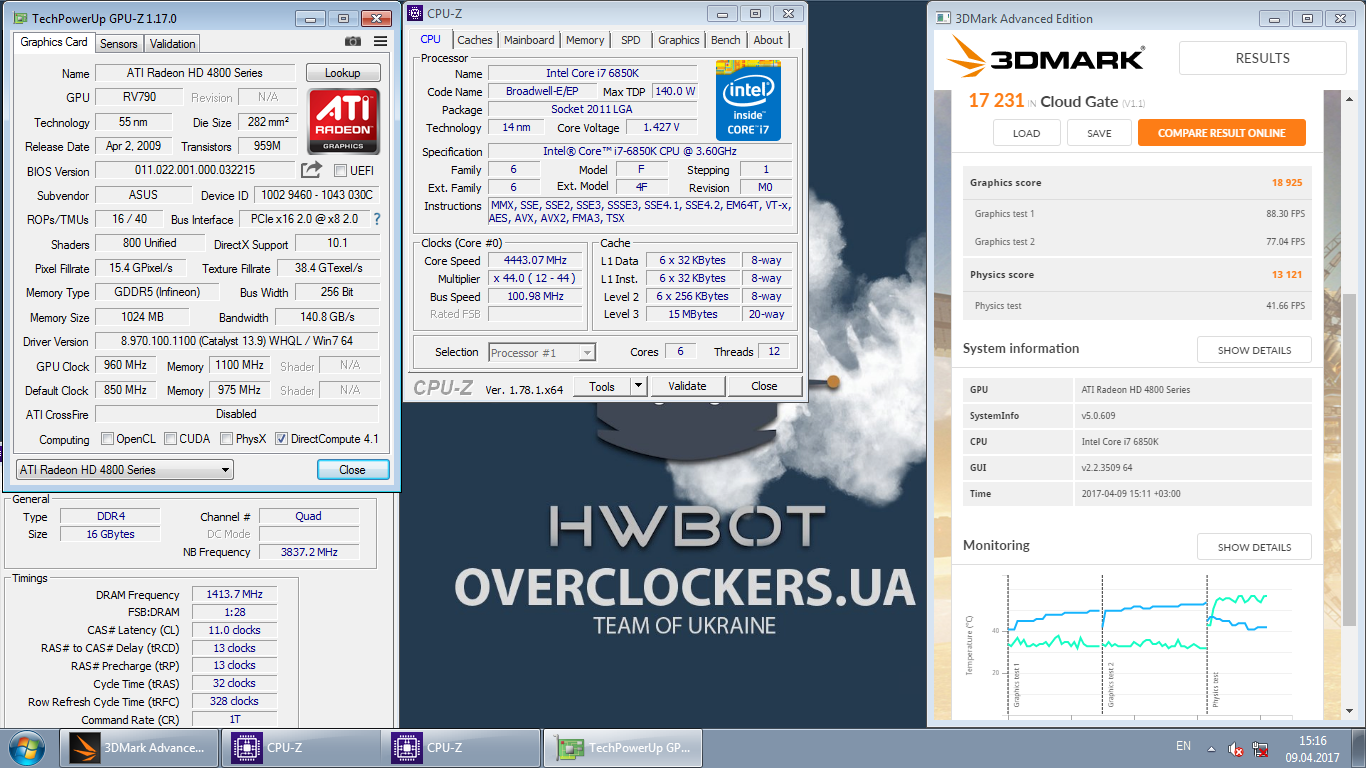This screenshot has width=1366, height=768.
Task: Switch to GPU-Z Validation tab
Action: click(x=173, y=44)
